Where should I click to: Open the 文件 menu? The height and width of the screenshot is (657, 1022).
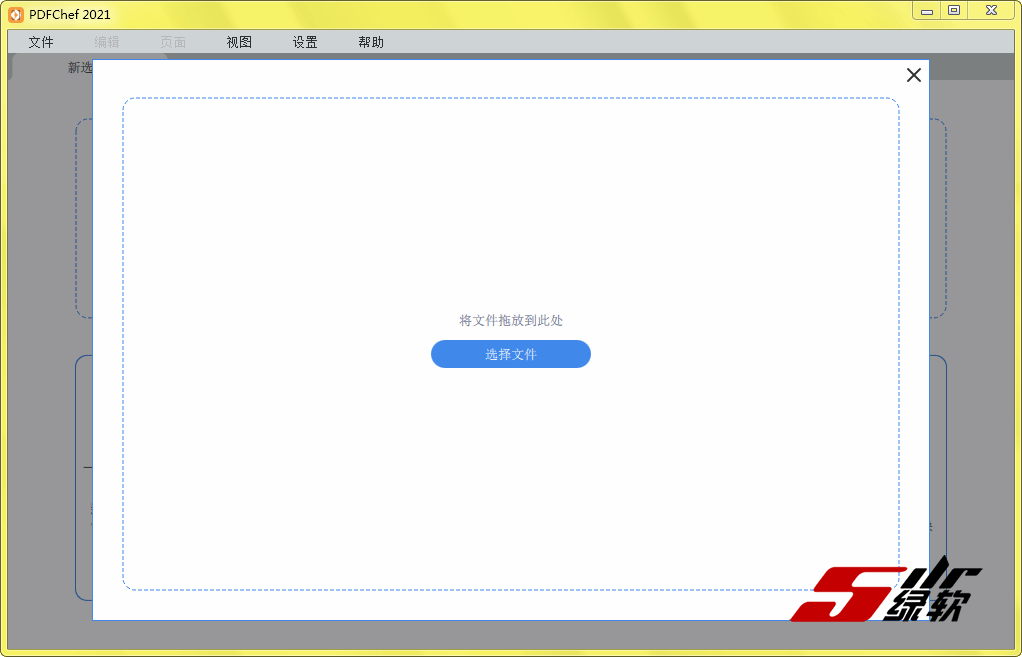(41, 42)
